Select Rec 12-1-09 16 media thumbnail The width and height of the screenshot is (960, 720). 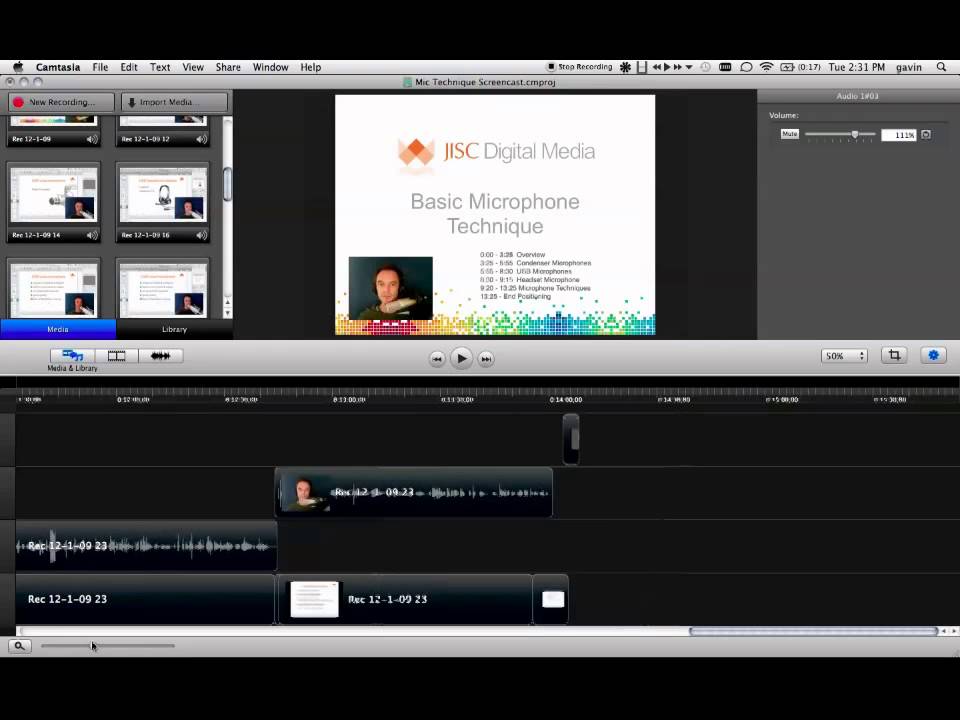click(163, 202)
